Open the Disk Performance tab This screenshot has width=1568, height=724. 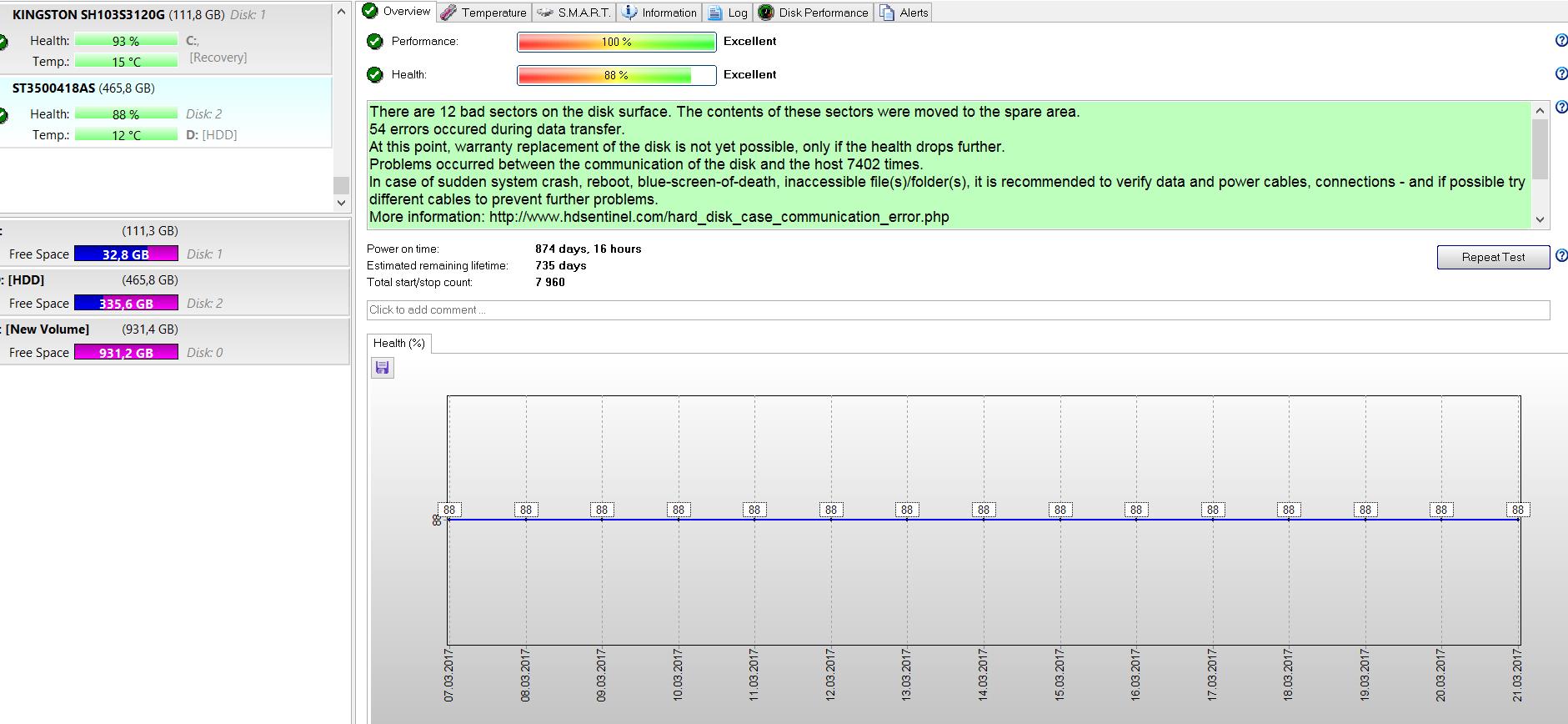[x=814, y=13]
